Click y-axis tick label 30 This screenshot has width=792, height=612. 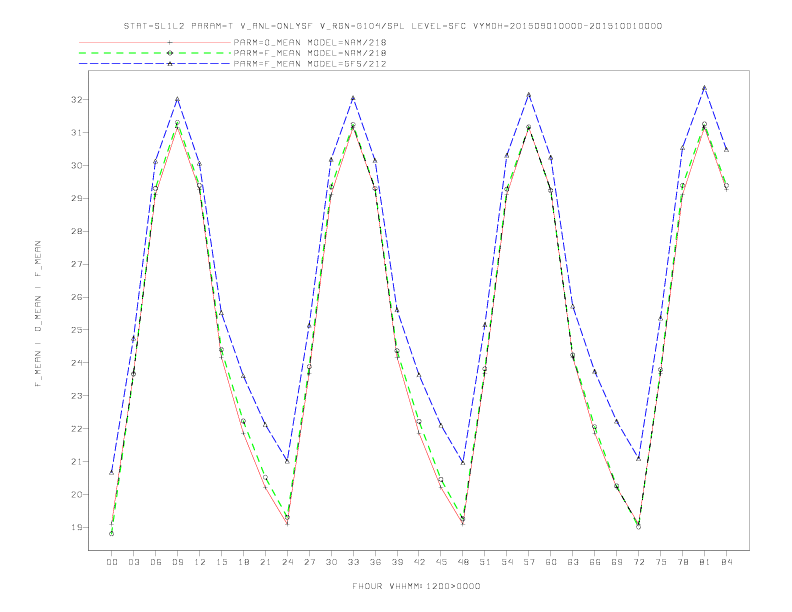(x=76, y=166)
